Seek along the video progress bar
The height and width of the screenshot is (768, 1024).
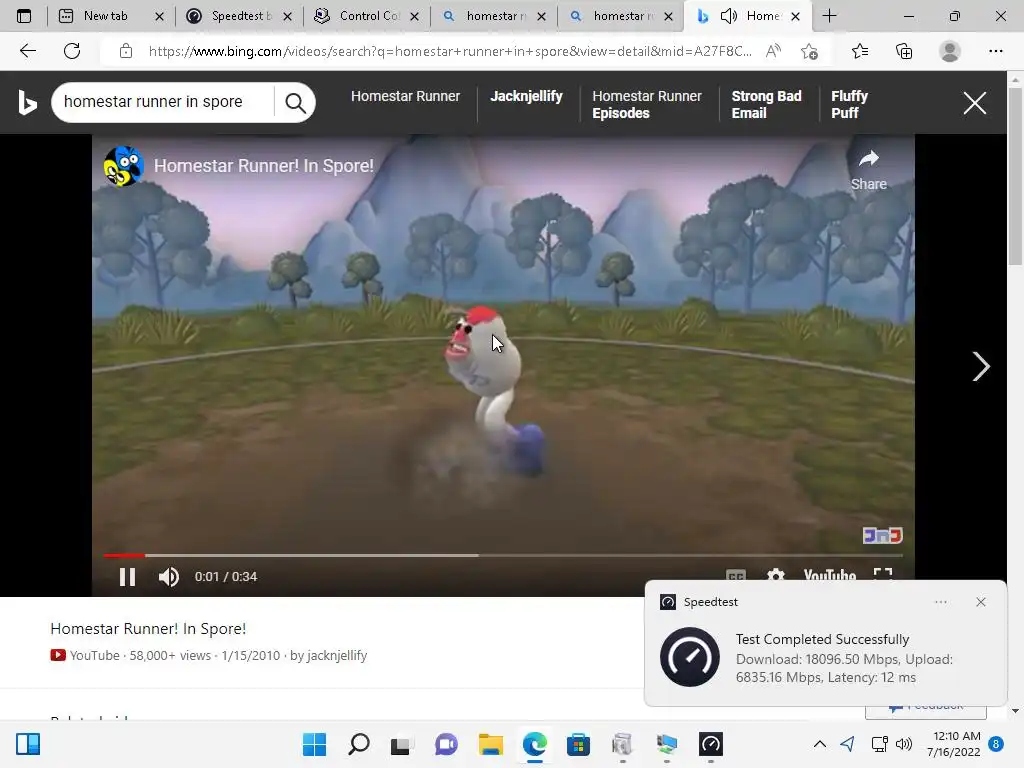click(503, 555)
